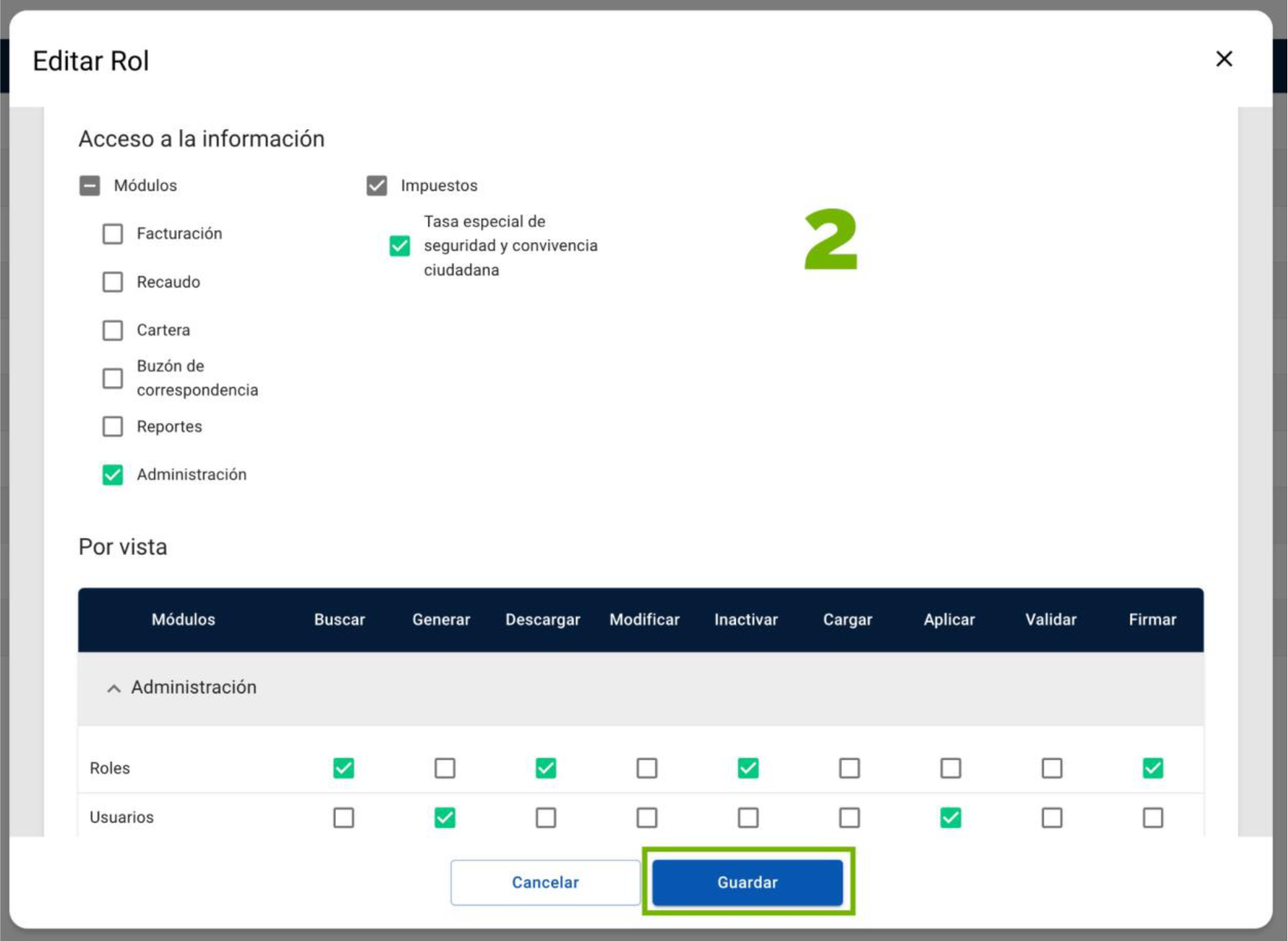This screenshot has width=1288, height=941.
Task: Check Descargar for Usuarios row
Action: click(x=545, y=817)
